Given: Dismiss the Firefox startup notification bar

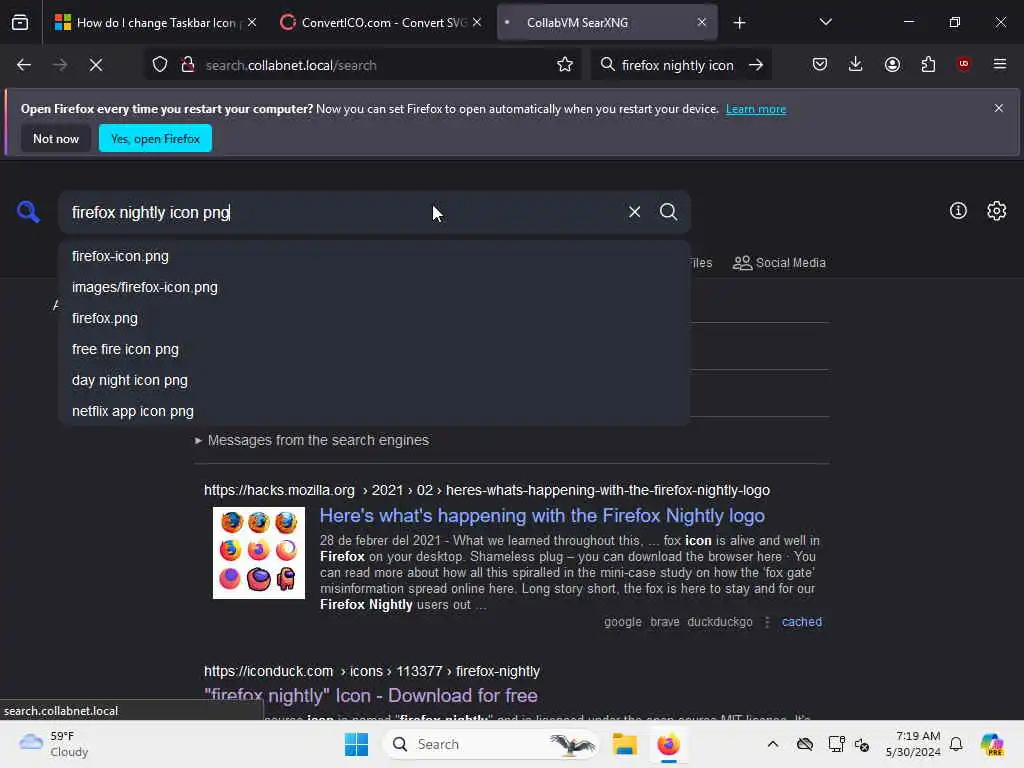Looking at the screenshot, I should (999, 108).
